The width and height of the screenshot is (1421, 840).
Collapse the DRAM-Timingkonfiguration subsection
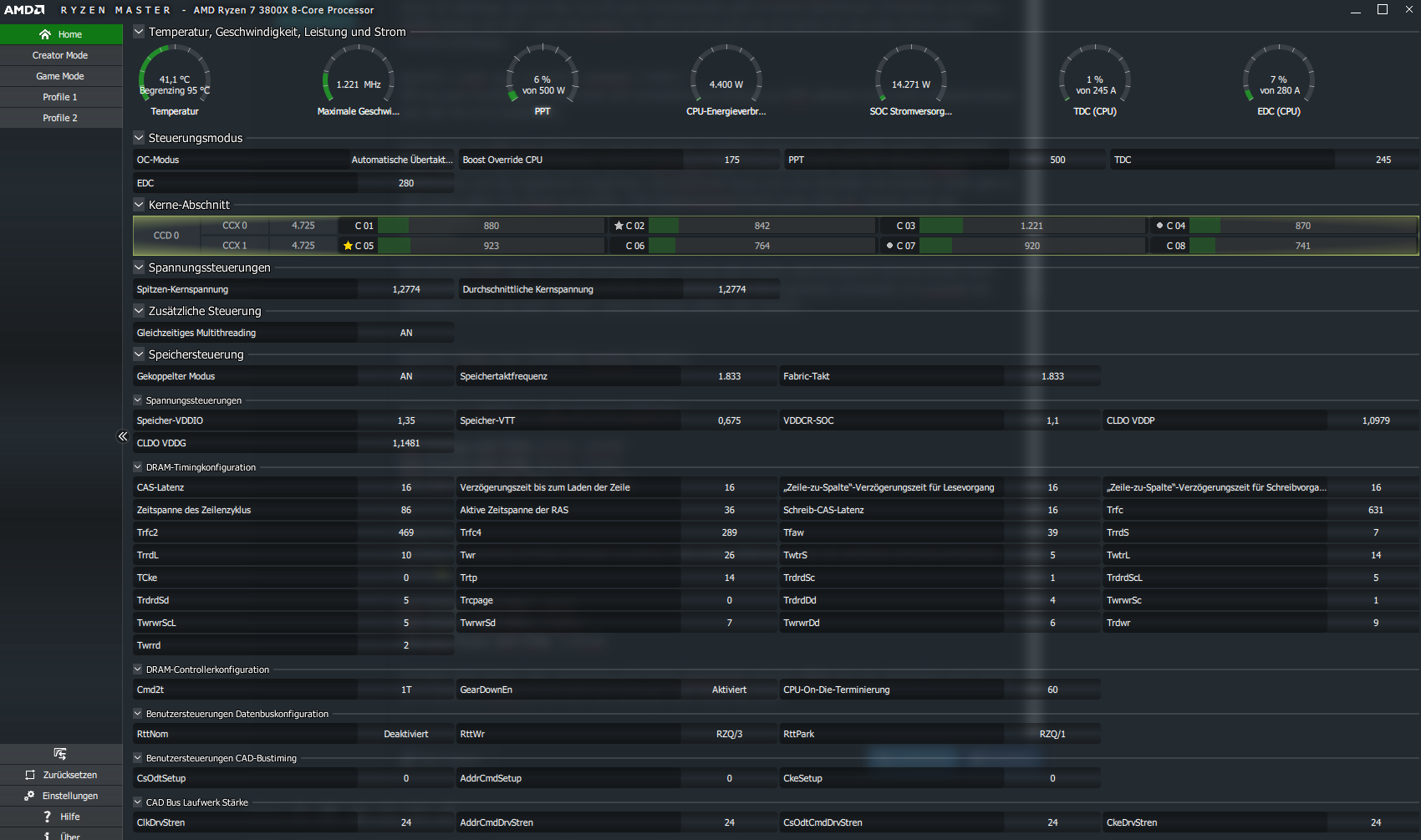(138, 467)
